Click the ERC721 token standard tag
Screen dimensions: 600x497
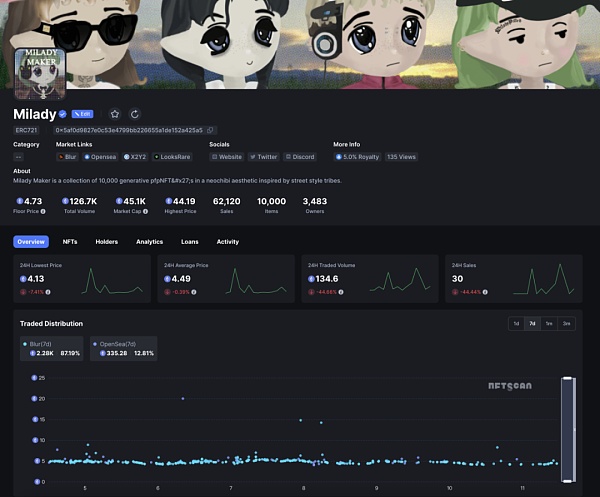coord(26,130)
